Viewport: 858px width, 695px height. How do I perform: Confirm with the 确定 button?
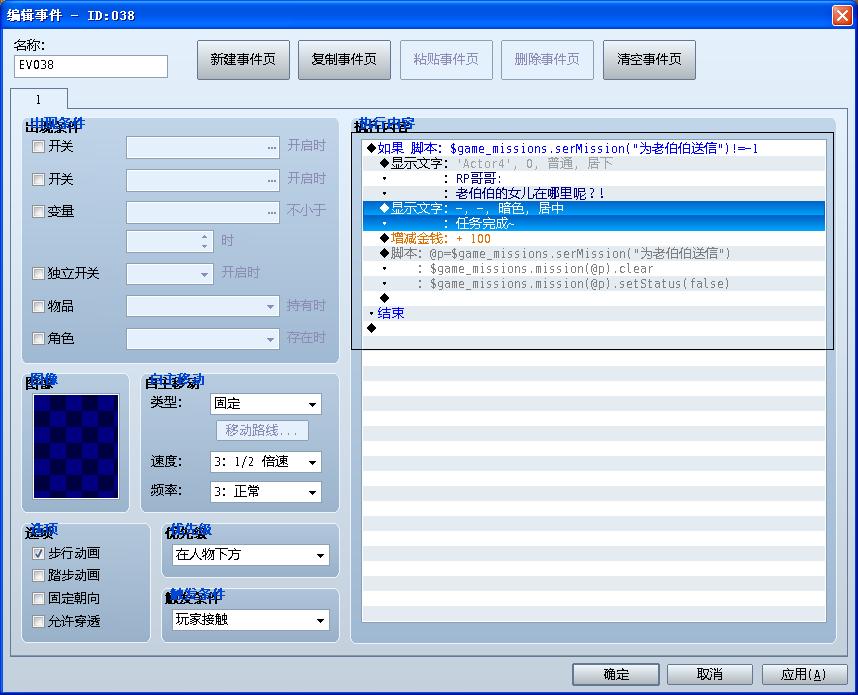coord(616,674)
